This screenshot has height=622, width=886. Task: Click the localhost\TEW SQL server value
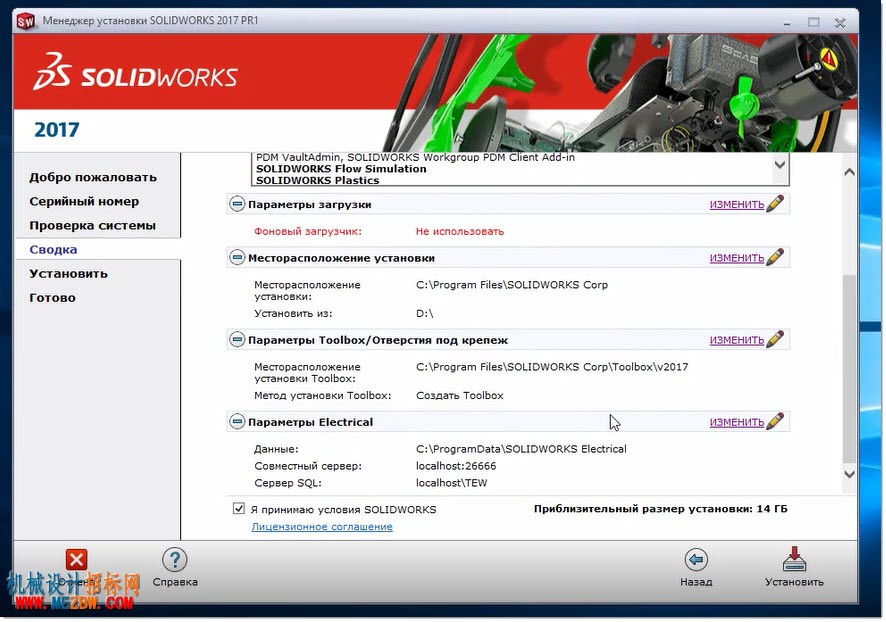(452, 484)
